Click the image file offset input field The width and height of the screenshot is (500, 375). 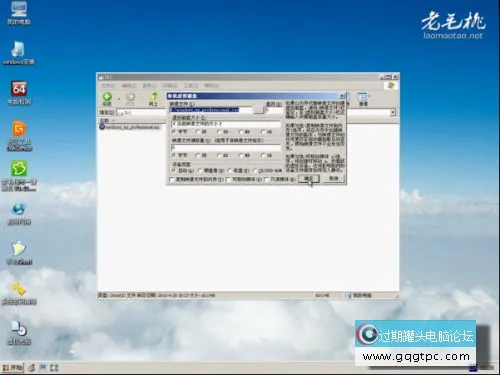226,147
